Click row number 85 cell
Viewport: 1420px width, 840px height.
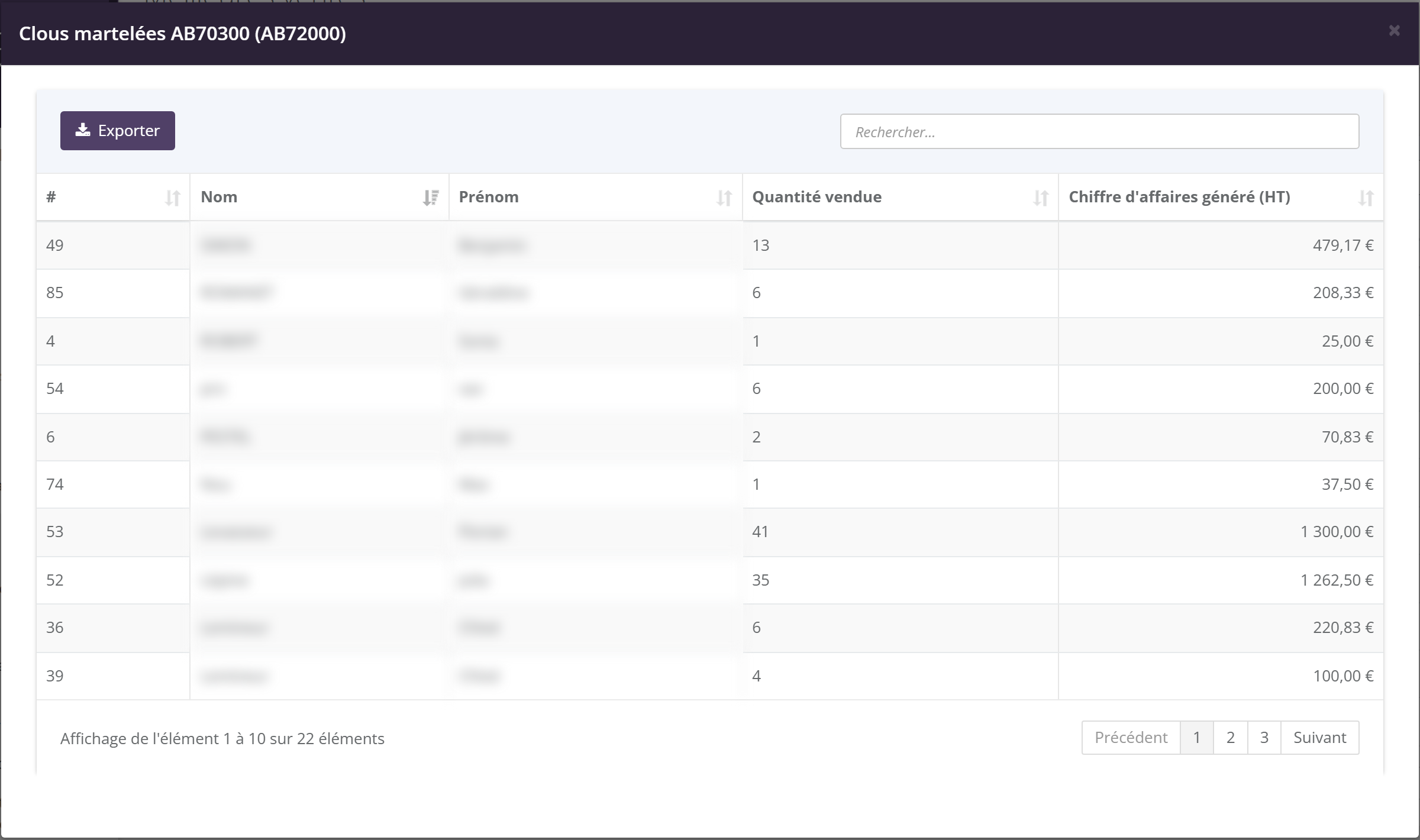(113, 293)
